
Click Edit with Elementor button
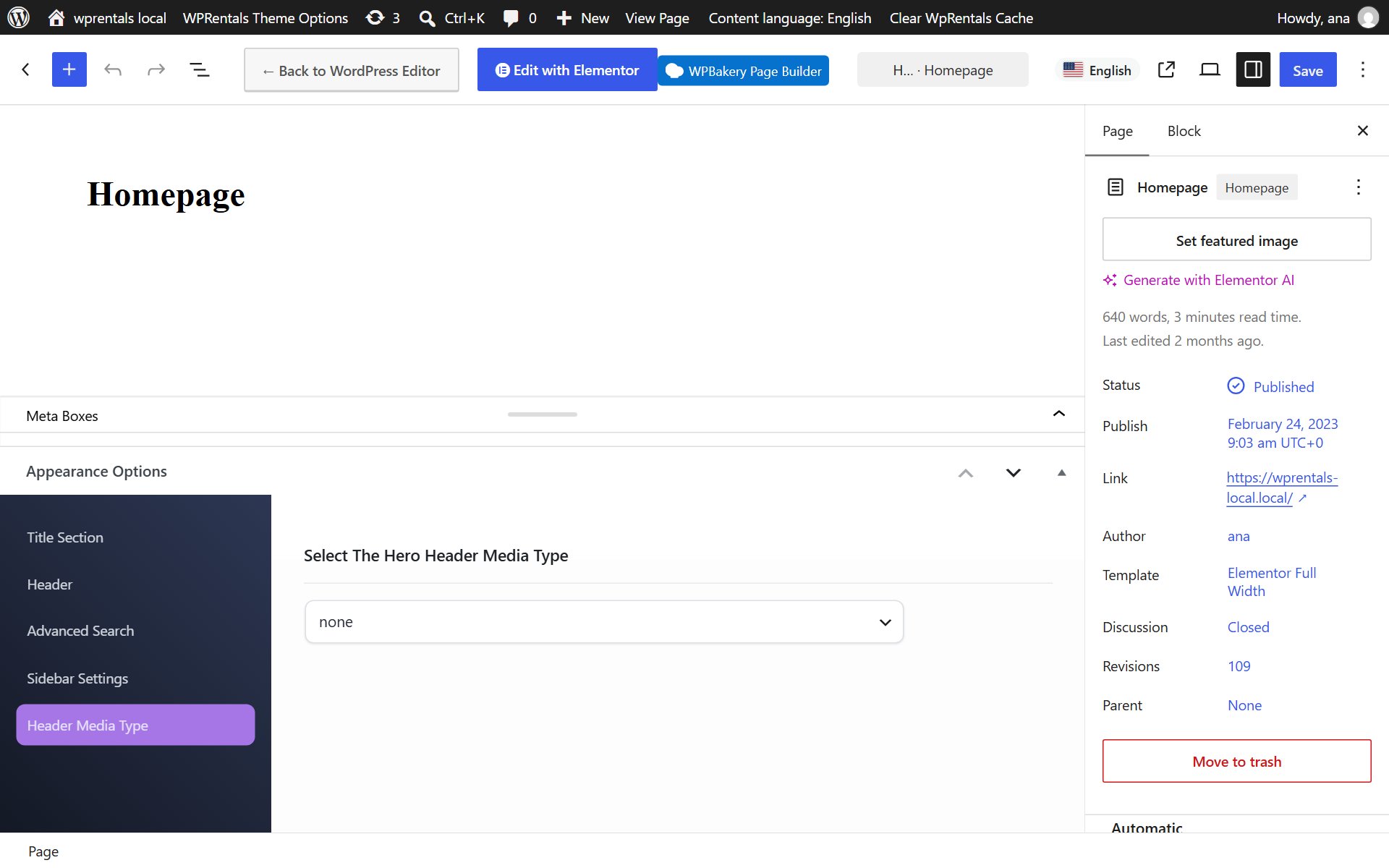[x=567, y=70]
